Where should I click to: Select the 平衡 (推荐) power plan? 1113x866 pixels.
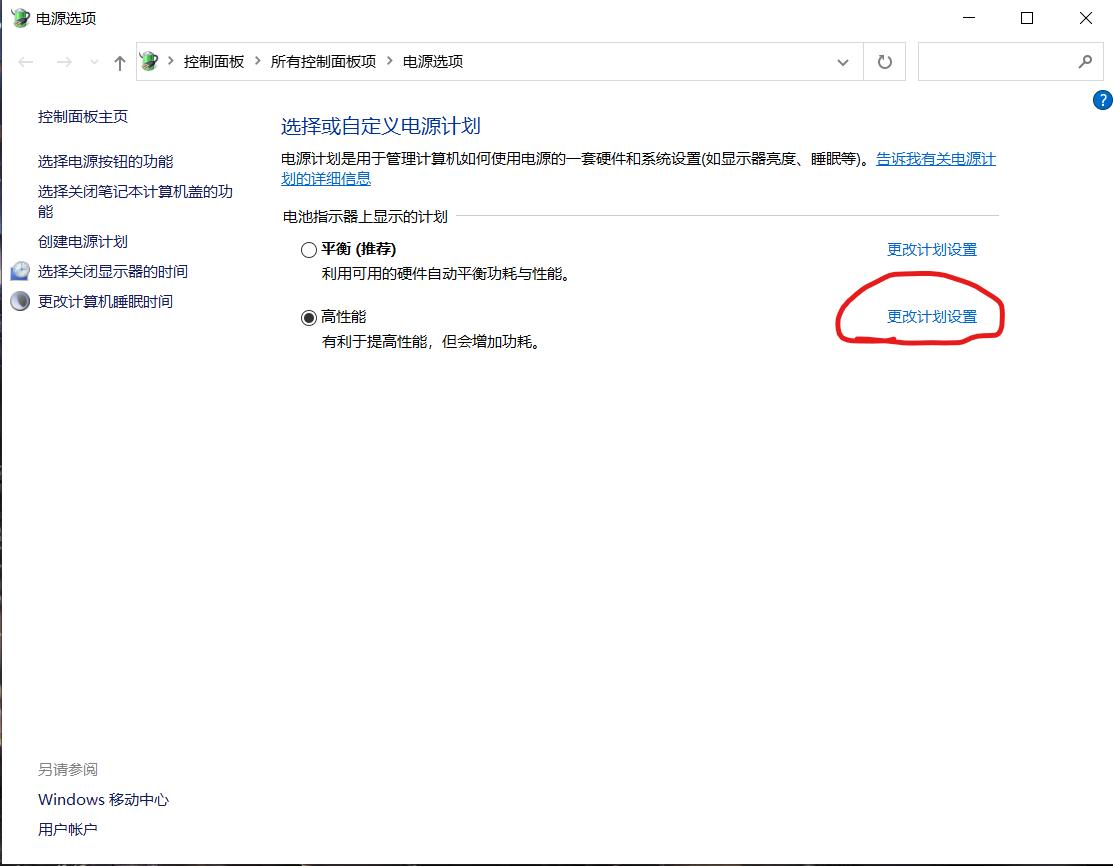(x=309, y=249)
